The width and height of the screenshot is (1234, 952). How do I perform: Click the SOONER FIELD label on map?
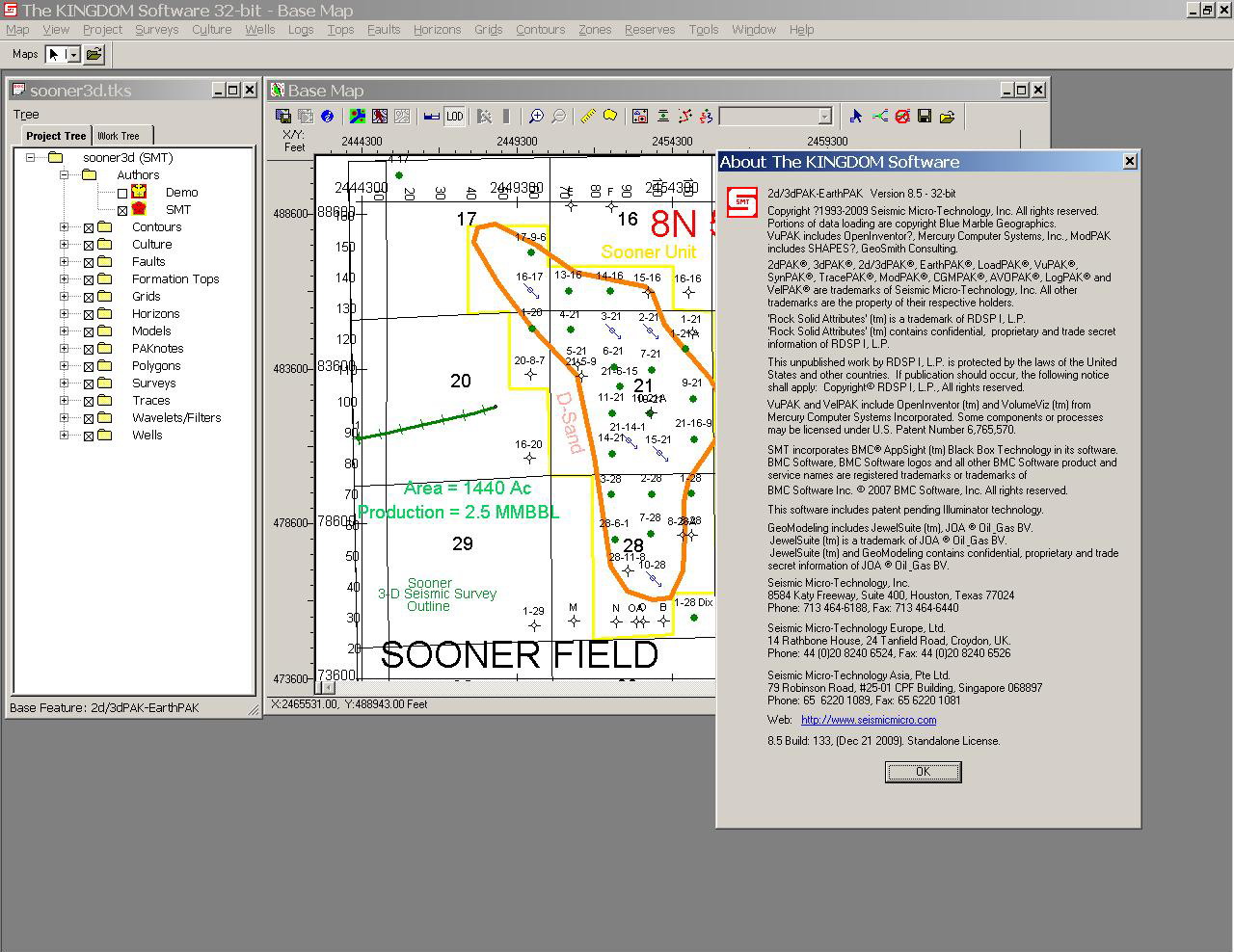pyautogui.click(x=520, y=654)
